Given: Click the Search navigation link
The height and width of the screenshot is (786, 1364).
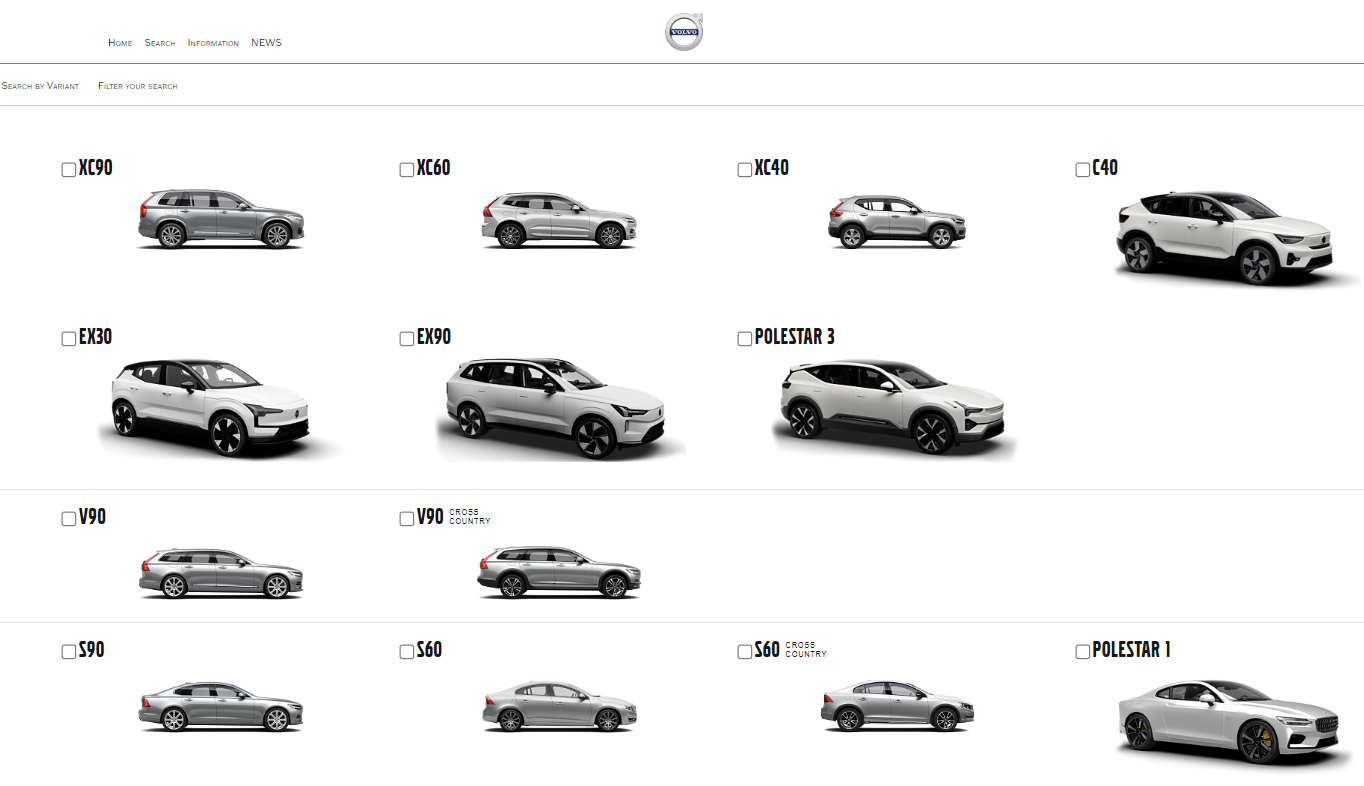Looking at the screenshot, I should (x=160, y=43).
